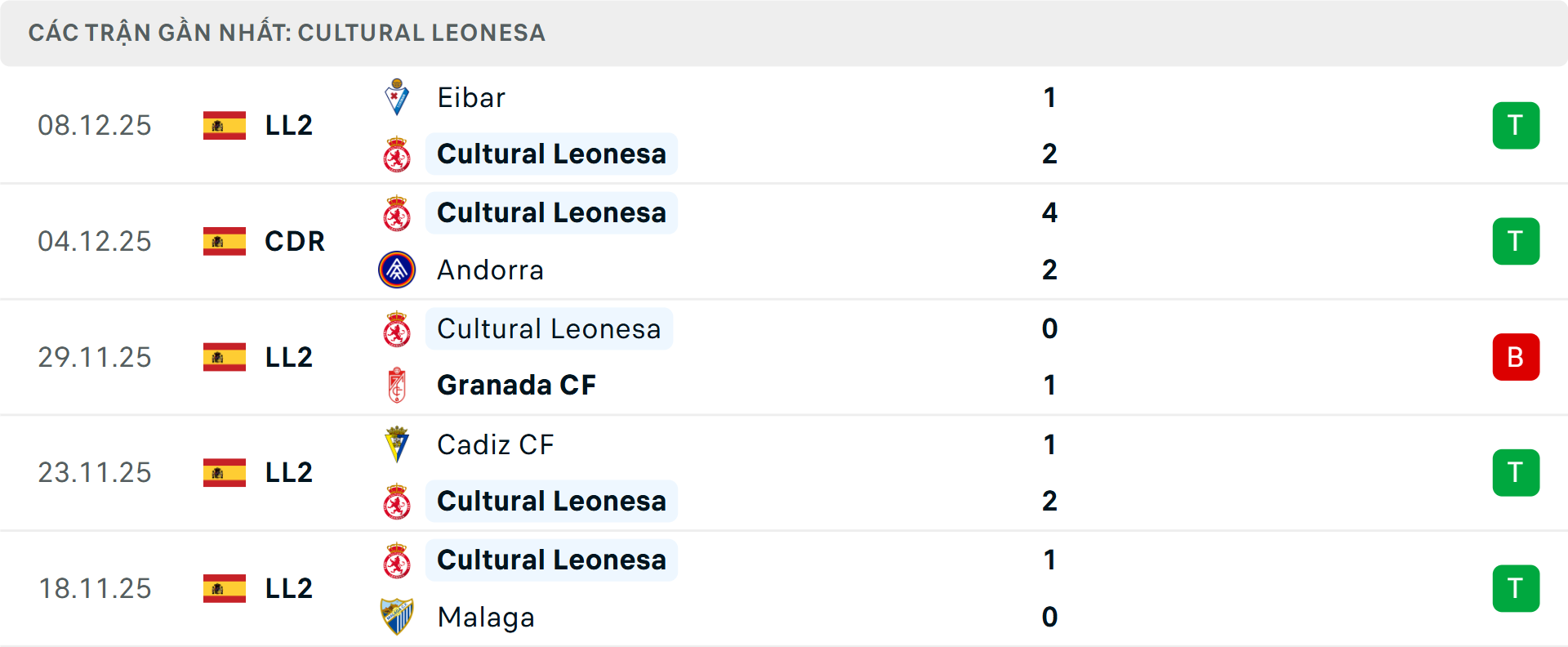
Task: Select the Malaga club crest
Action: click(x=397, y=618)
